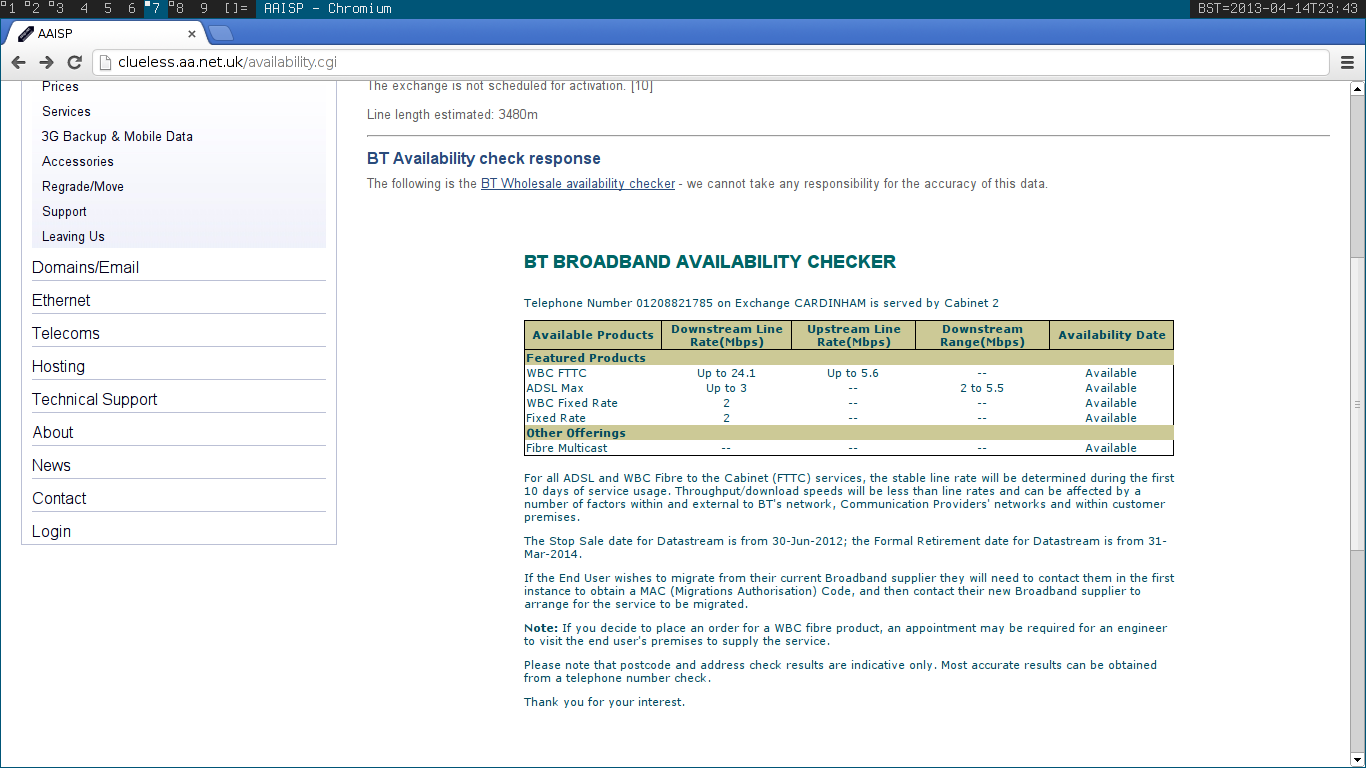Switch to workspace 1 in the top bar
The image size is (1366, 768).
tap(10, 9)
